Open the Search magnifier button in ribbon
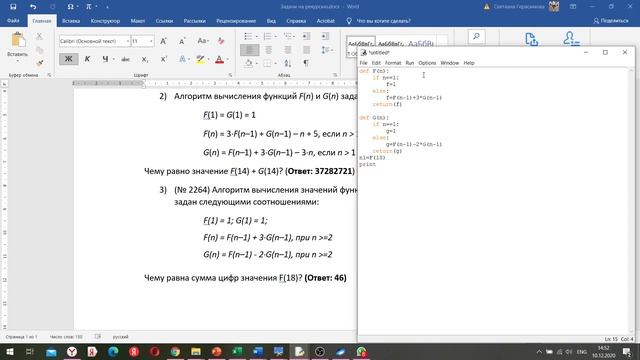Viewport: 640px width, 360px height. pyautogui.click(x=476, y=37)
